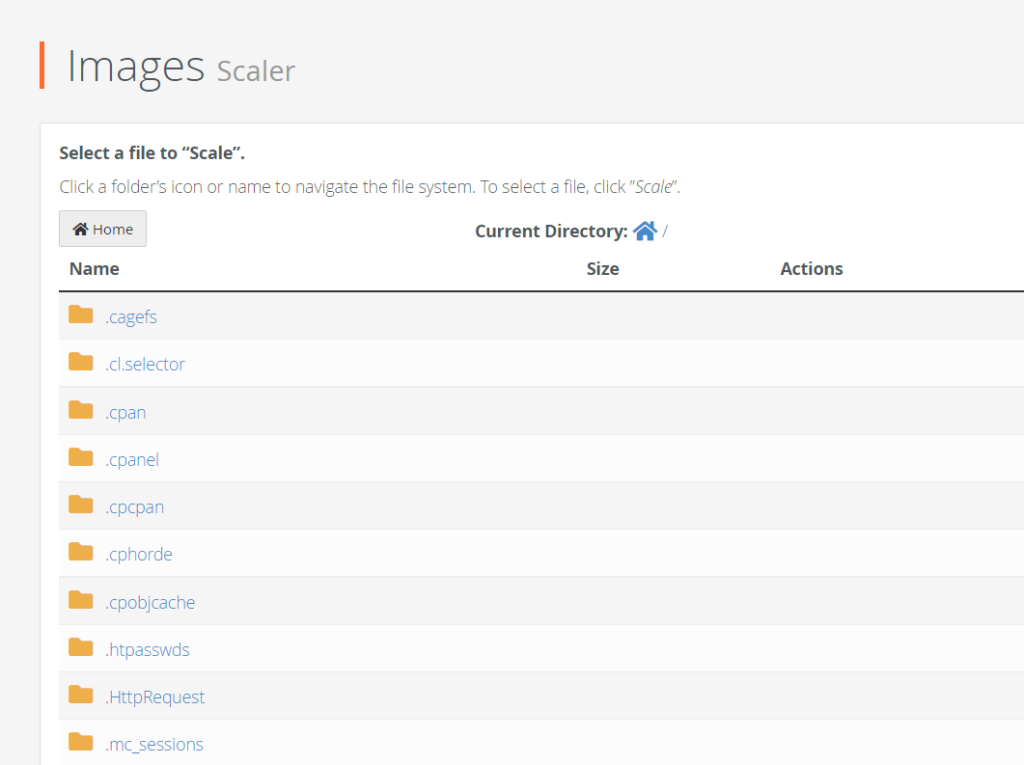The width and height of the screenshot is (1024, 765).
Task: Click the .HttpRequest folder icon
Action: pos(80,696)
